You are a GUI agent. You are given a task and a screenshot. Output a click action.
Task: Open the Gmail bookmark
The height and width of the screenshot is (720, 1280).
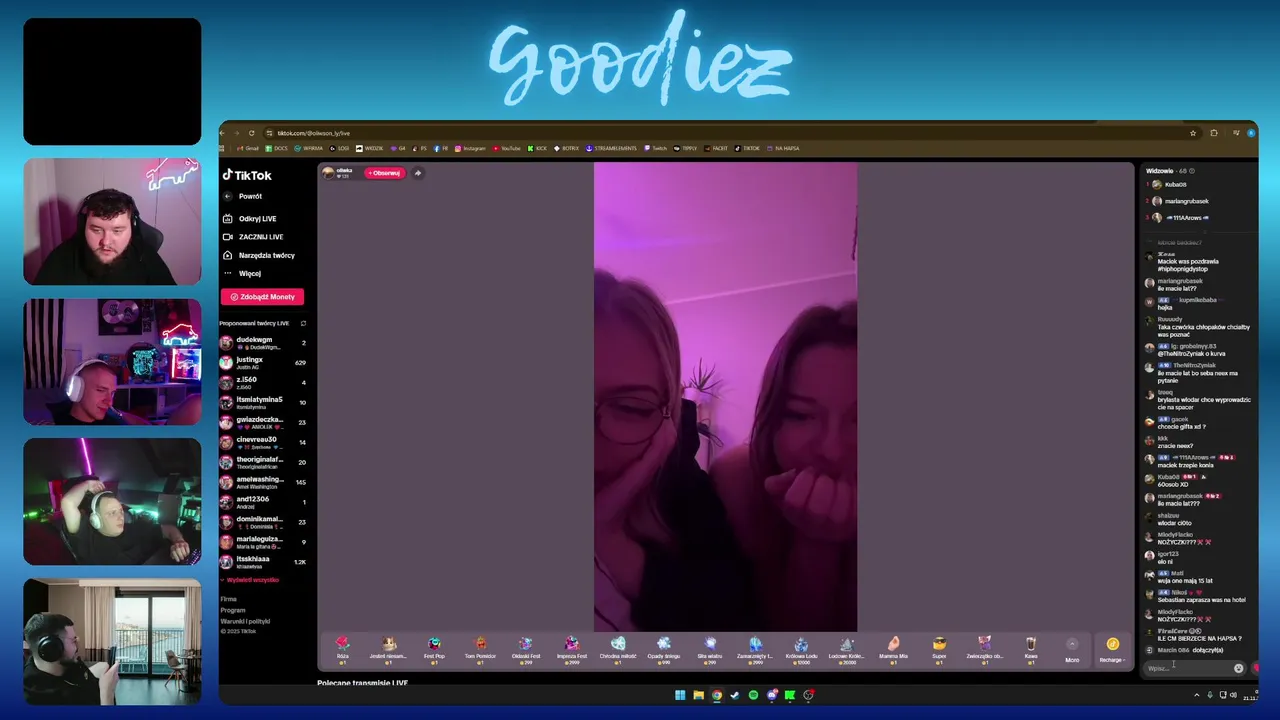click(x=247, y=148)
